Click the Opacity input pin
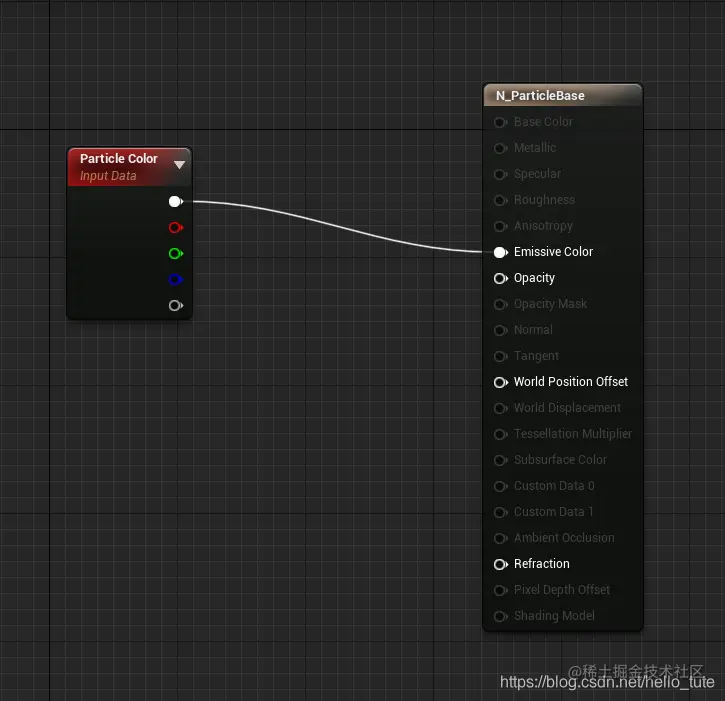Image resolution: width=725 pixels, height=701 pixels. click(500, 278)
